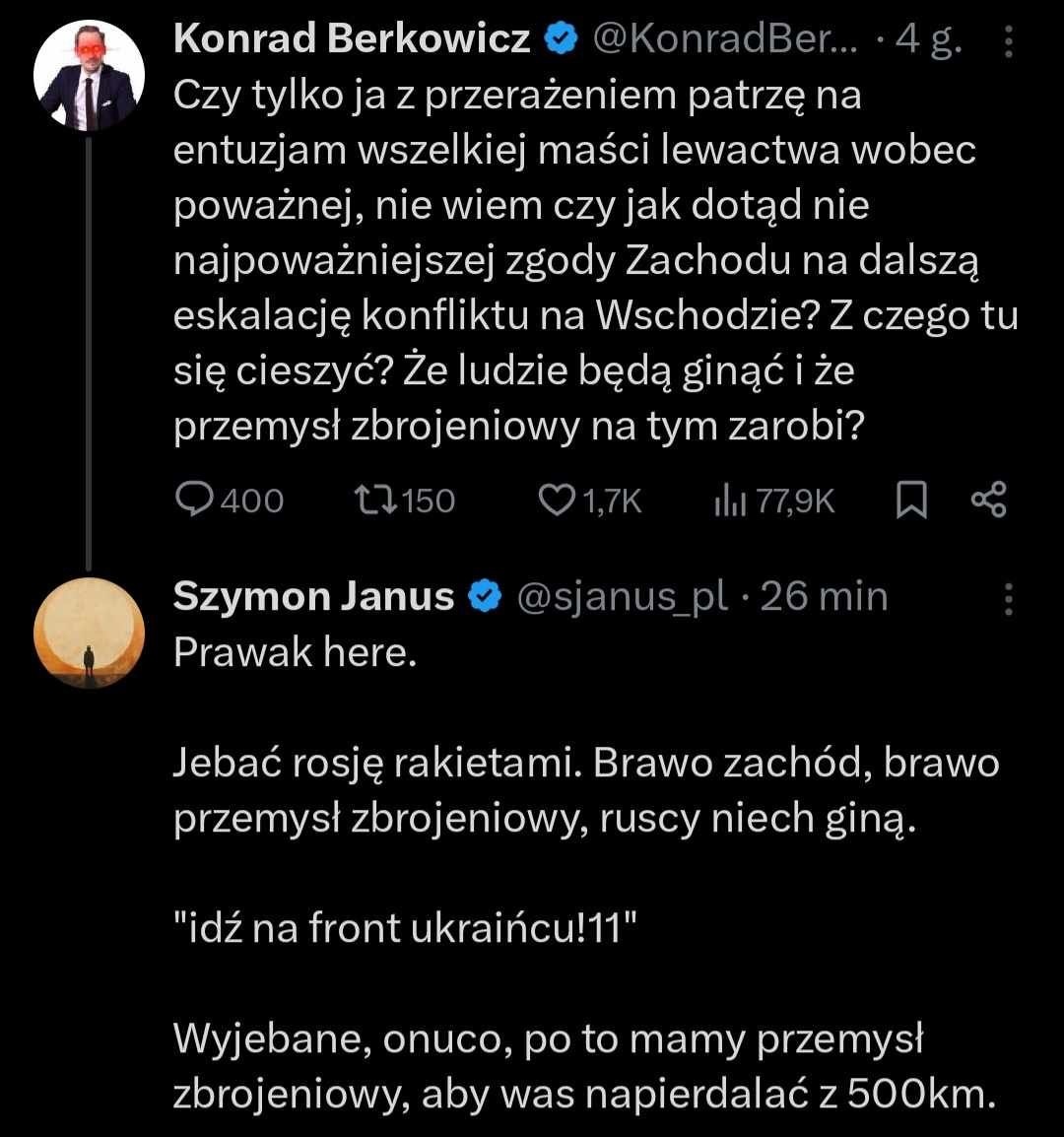Open the reply text 'Prawak here.'
The height and width of the screenshot is (1137, 1064).
tap(292, 653)
